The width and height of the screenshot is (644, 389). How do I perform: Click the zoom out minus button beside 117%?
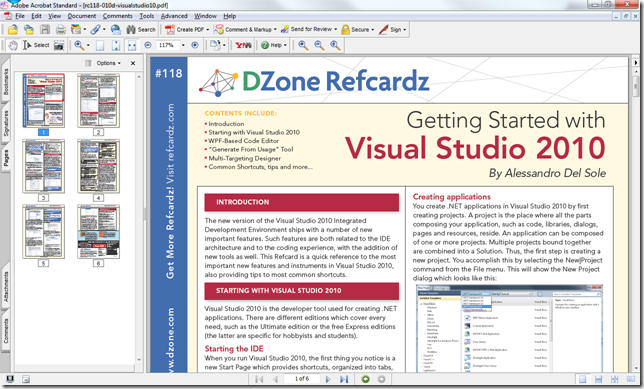click(148, 45)
